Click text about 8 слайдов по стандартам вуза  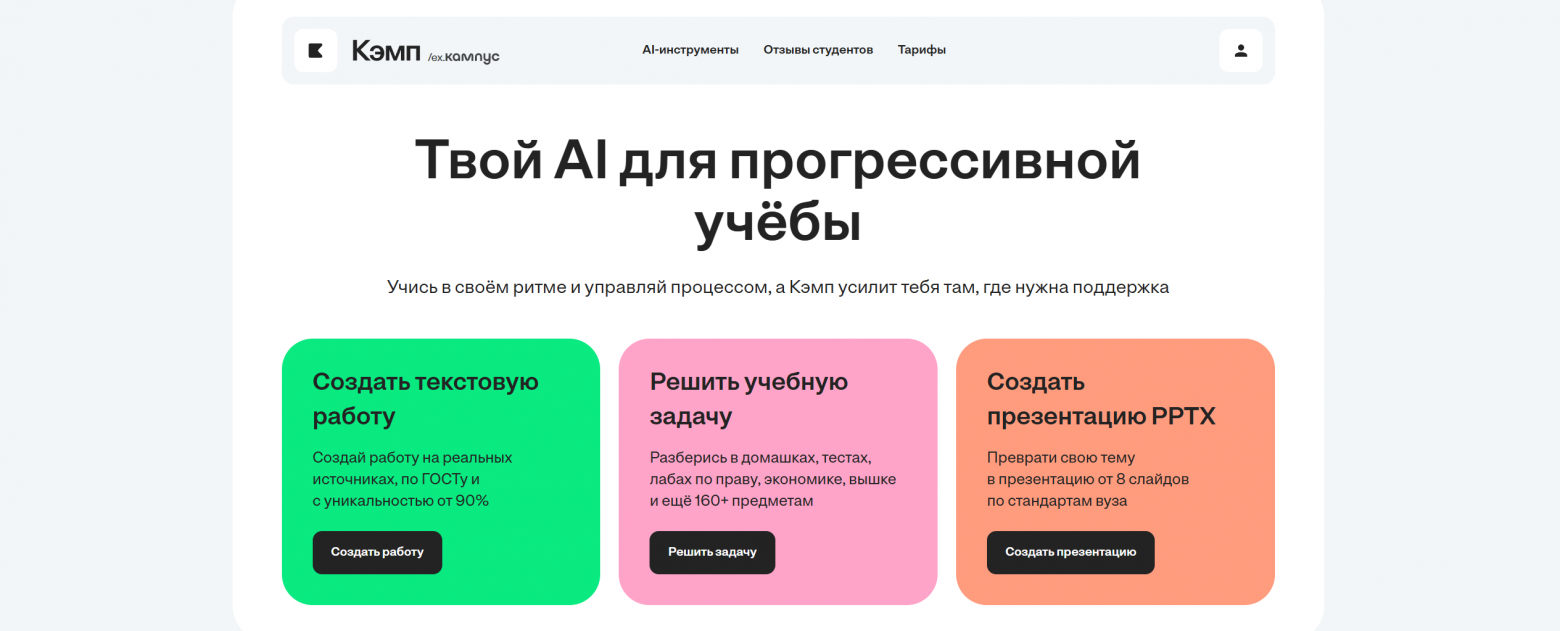(1088, 478)
